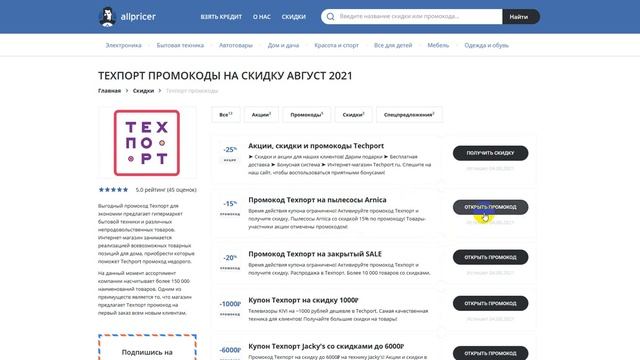Go to Скидки breadcrumb
The width and height of the screenshot is (640, 360).
pyautogui.click(x=143, y=91)
